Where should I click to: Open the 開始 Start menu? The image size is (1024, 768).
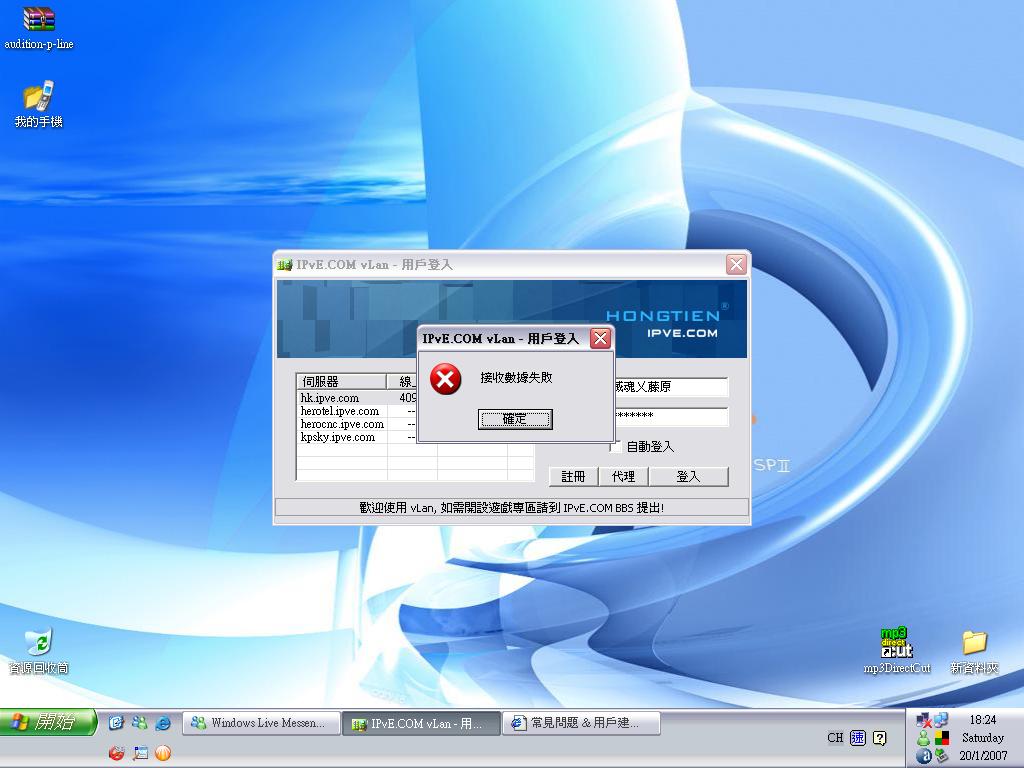[x=48, y=722]
